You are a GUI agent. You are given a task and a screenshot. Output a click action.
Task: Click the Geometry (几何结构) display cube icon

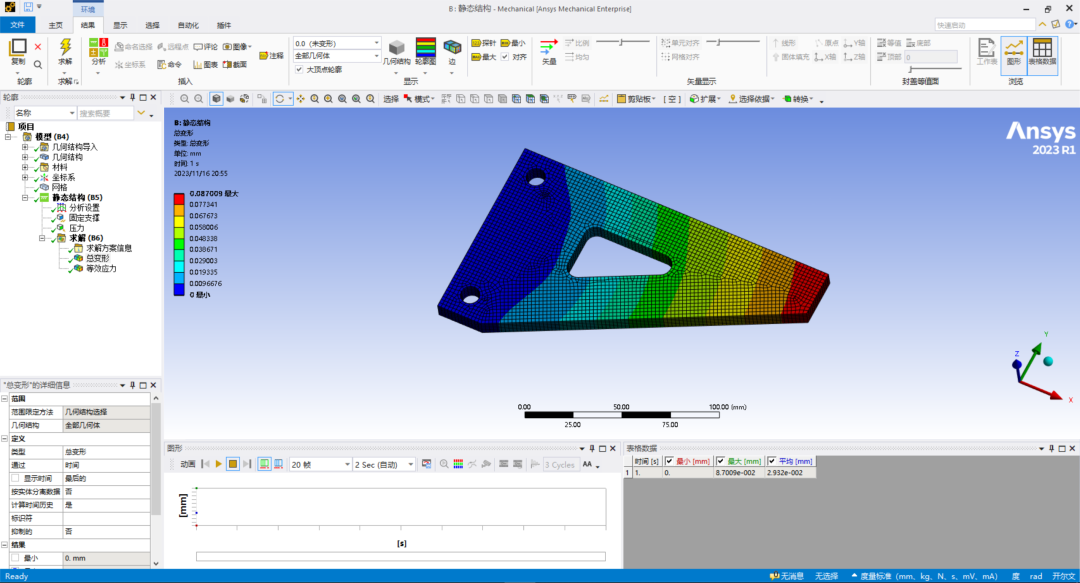click(x=396, y=48)
